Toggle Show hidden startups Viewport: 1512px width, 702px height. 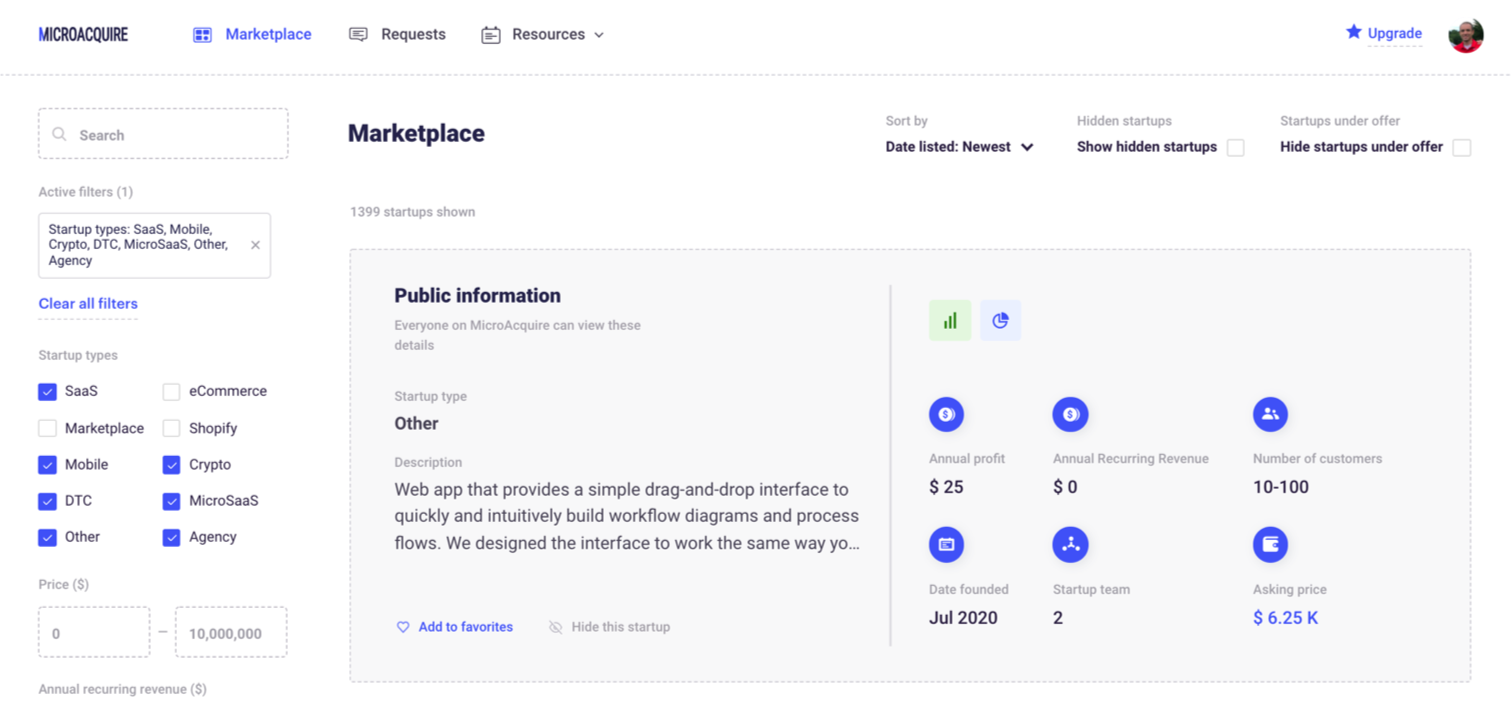[x=1236, y=146]
